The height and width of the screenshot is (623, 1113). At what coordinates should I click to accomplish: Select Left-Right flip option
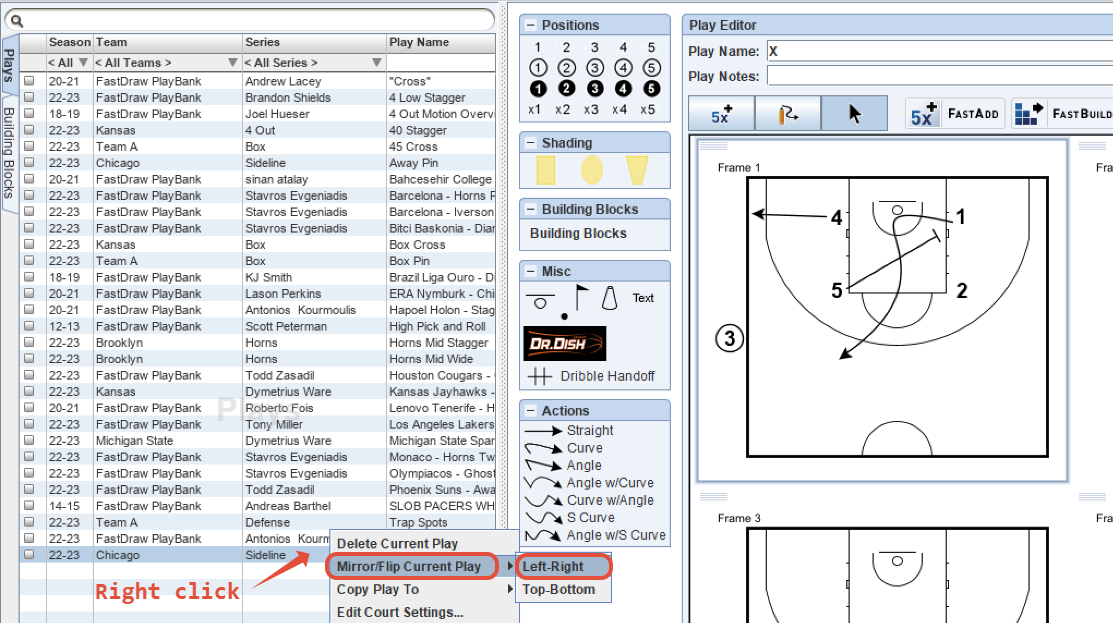click(563, 566)
